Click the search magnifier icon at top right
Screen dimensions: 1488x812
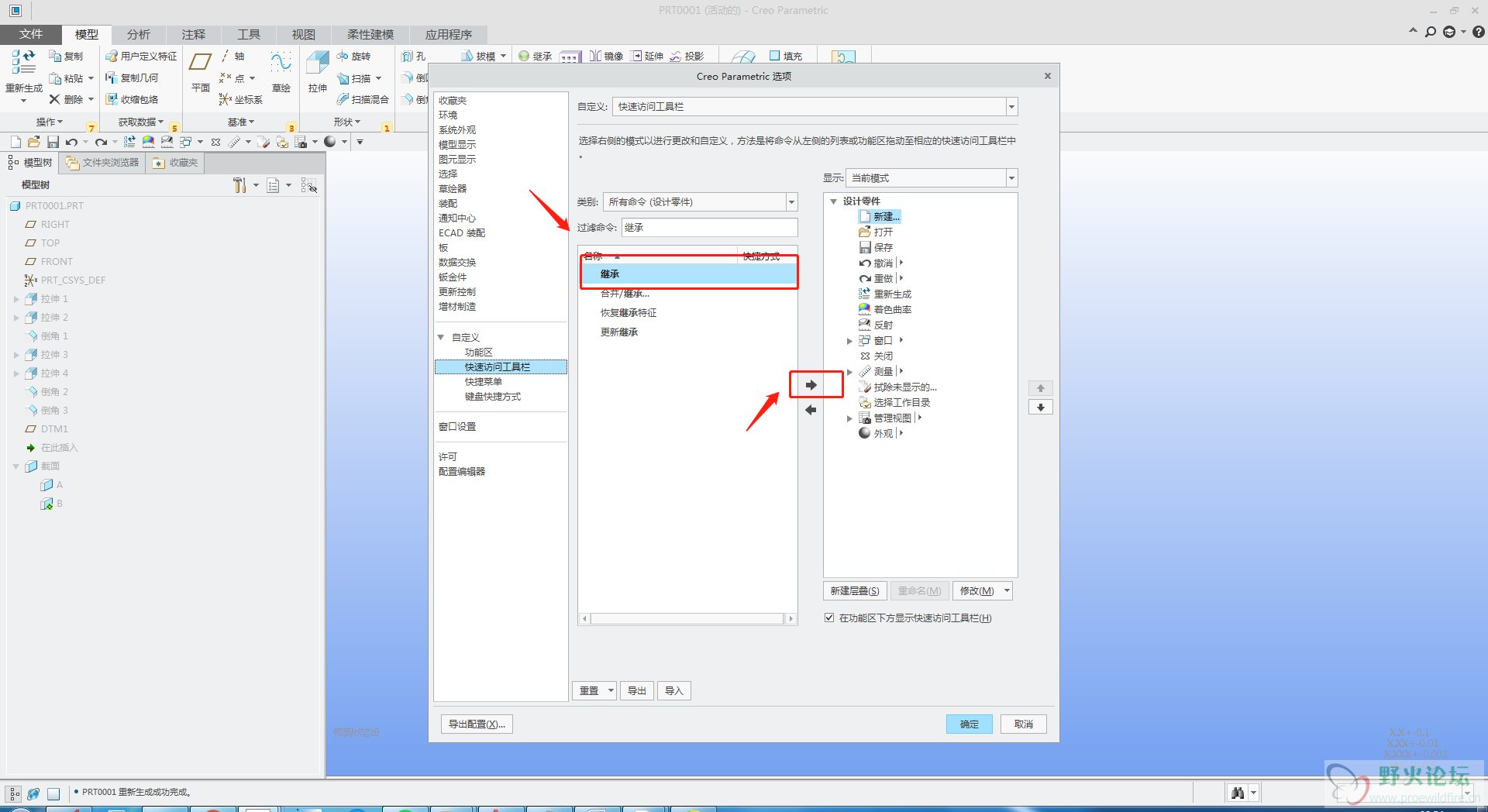pyautogui.click(x=1431, y=33)
